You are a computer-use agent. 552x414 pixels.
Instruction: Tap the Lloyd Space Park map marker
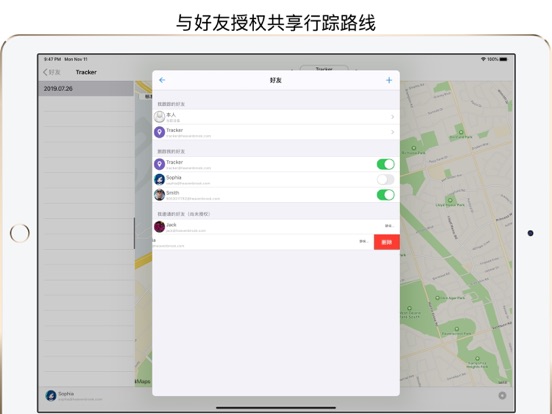450,200
